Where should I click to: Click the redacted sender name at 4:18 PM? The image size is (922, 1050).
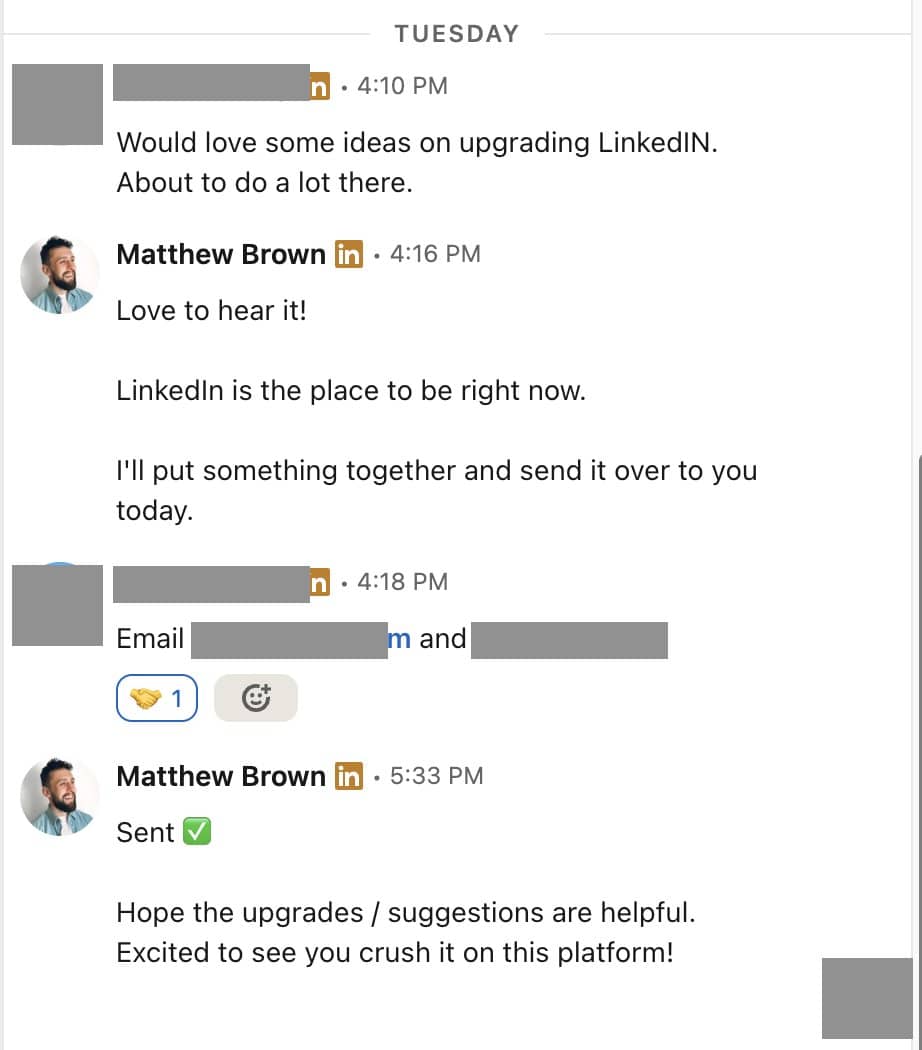coord(211,582)
